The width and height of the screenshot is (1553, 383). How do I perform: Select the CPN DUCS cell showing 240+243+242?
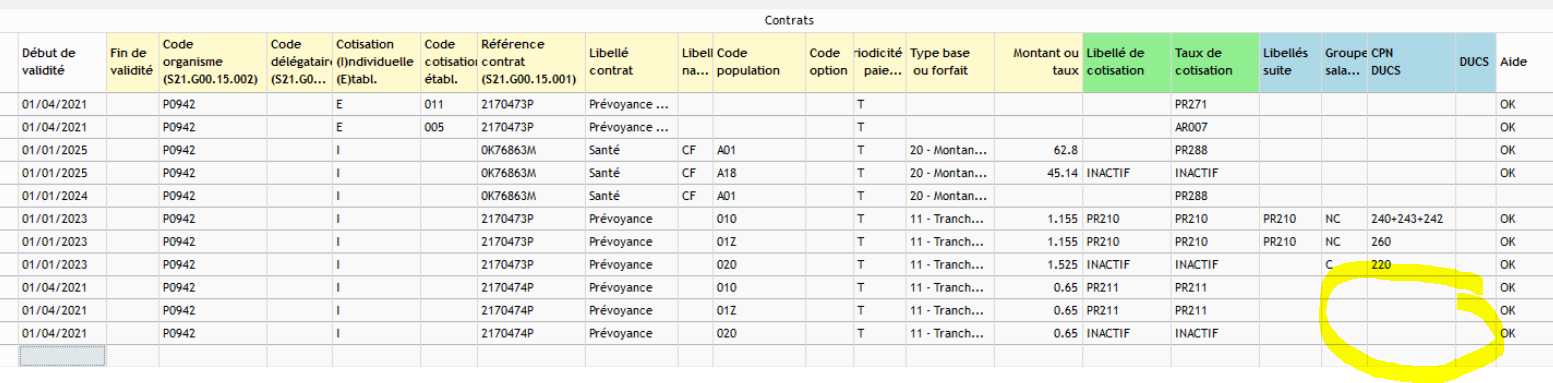(1411, 218)
